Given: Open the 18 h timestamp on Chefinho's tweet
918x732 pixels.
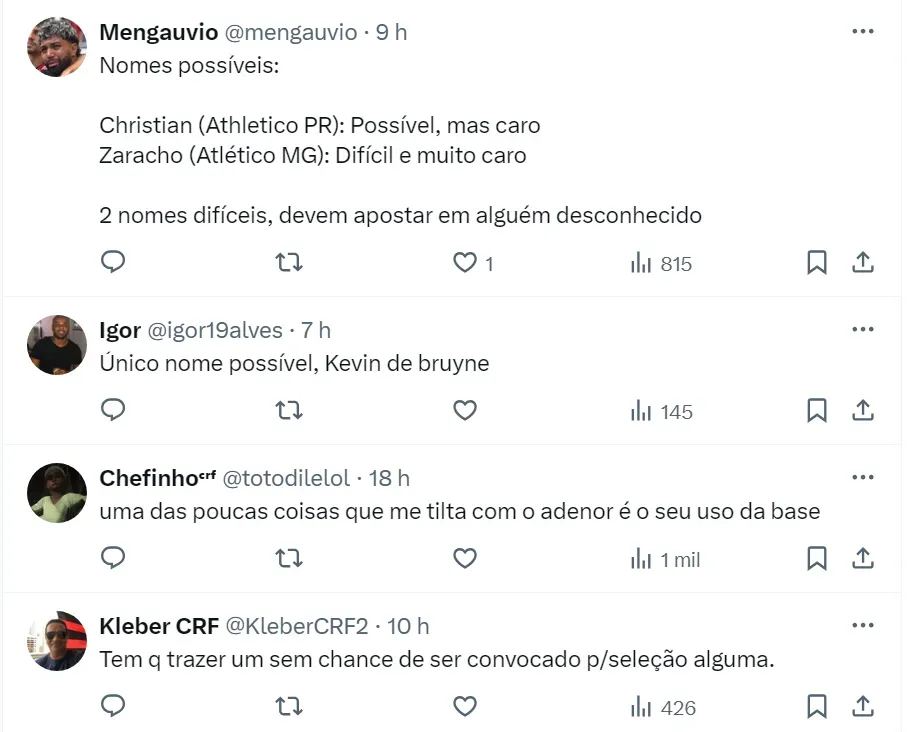Looking at the screenshot, I should click(x=389, y=478).
